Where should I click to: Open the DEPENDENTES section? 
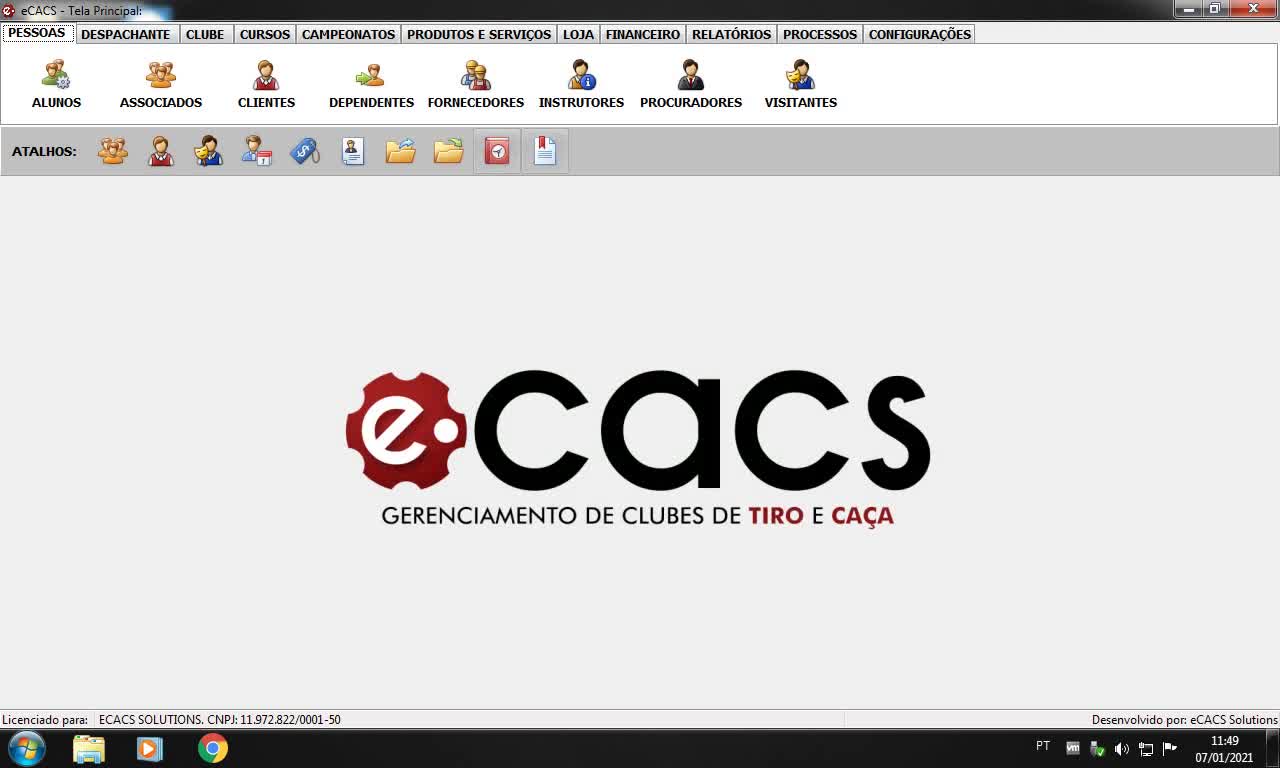(x=371, y=84)
